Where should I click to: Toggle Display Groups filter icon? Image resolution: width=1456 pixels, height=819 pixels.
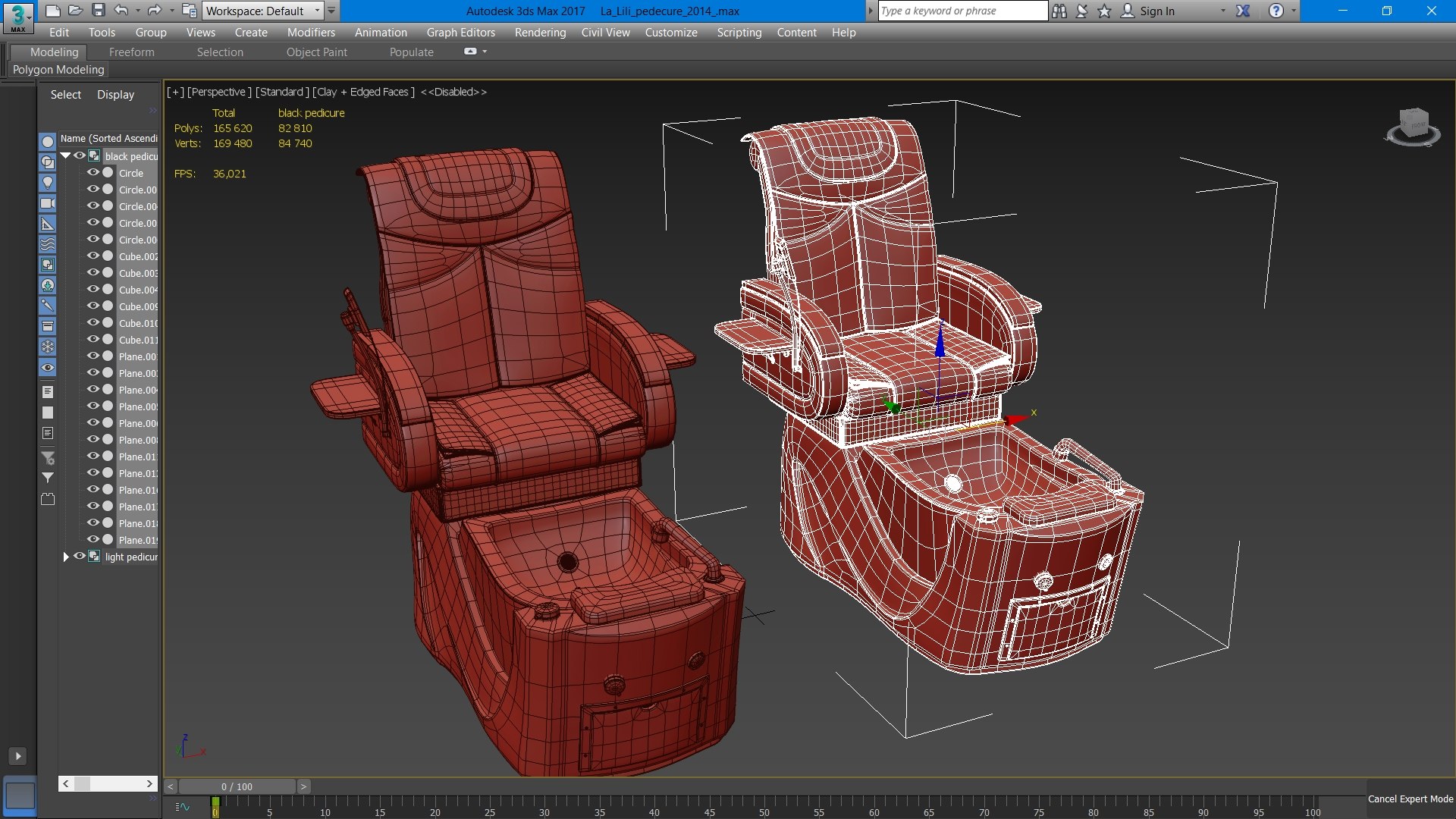tap(48, 265)
